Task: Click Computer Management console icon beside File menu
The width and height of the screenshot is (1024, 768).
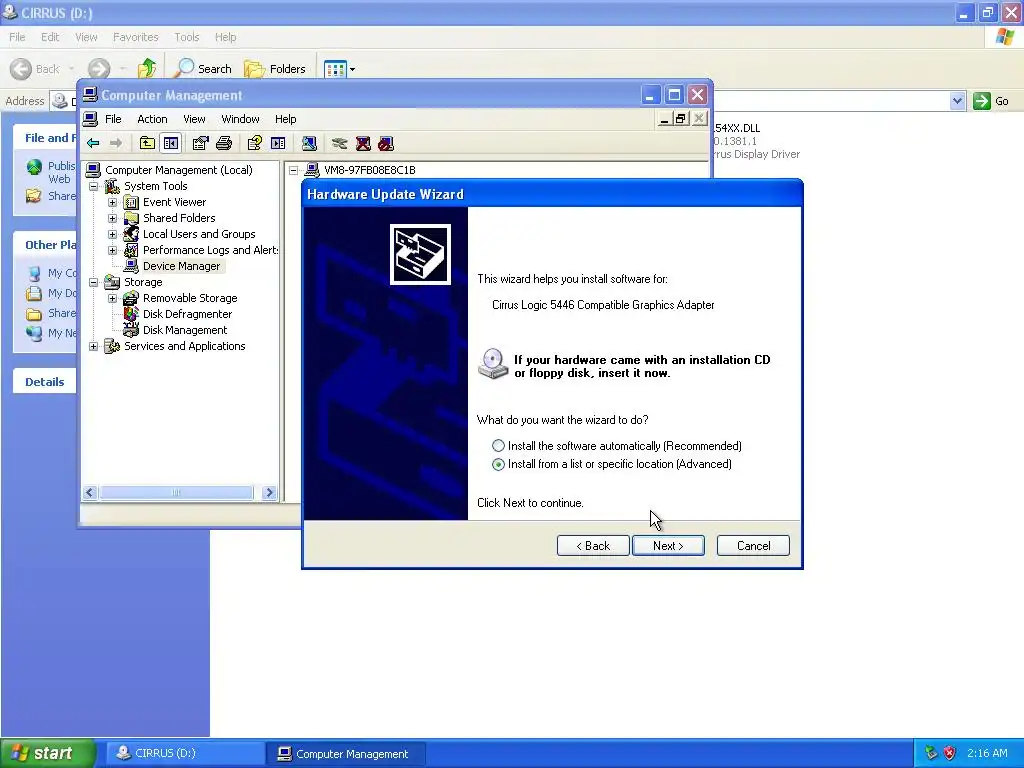Action: tap(91, 119)
